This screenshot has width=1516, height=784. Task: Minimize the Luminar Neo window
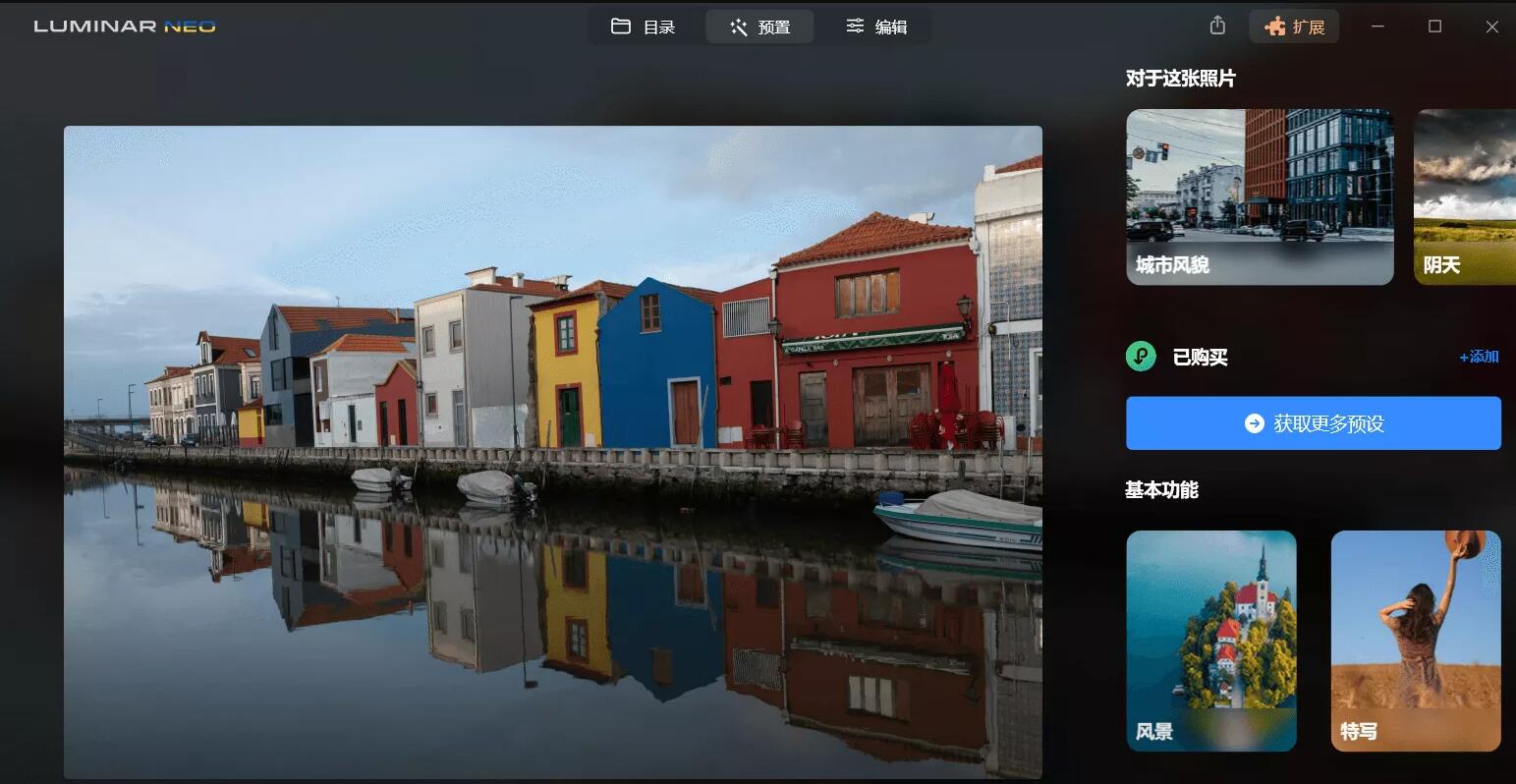(x=1377, y=27)
